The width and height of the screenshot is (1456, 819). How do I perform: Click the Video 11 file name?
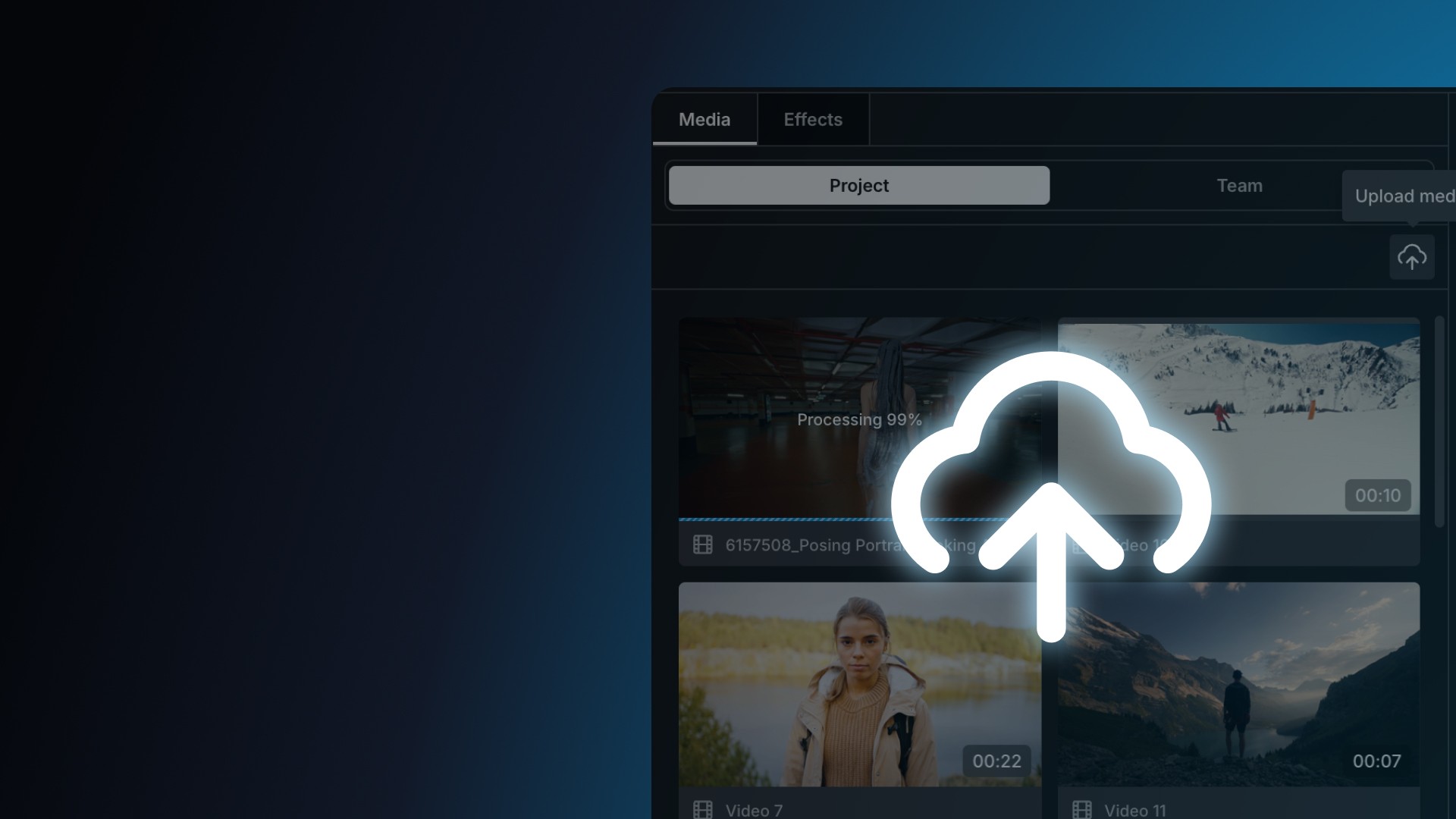[1134, 809]
